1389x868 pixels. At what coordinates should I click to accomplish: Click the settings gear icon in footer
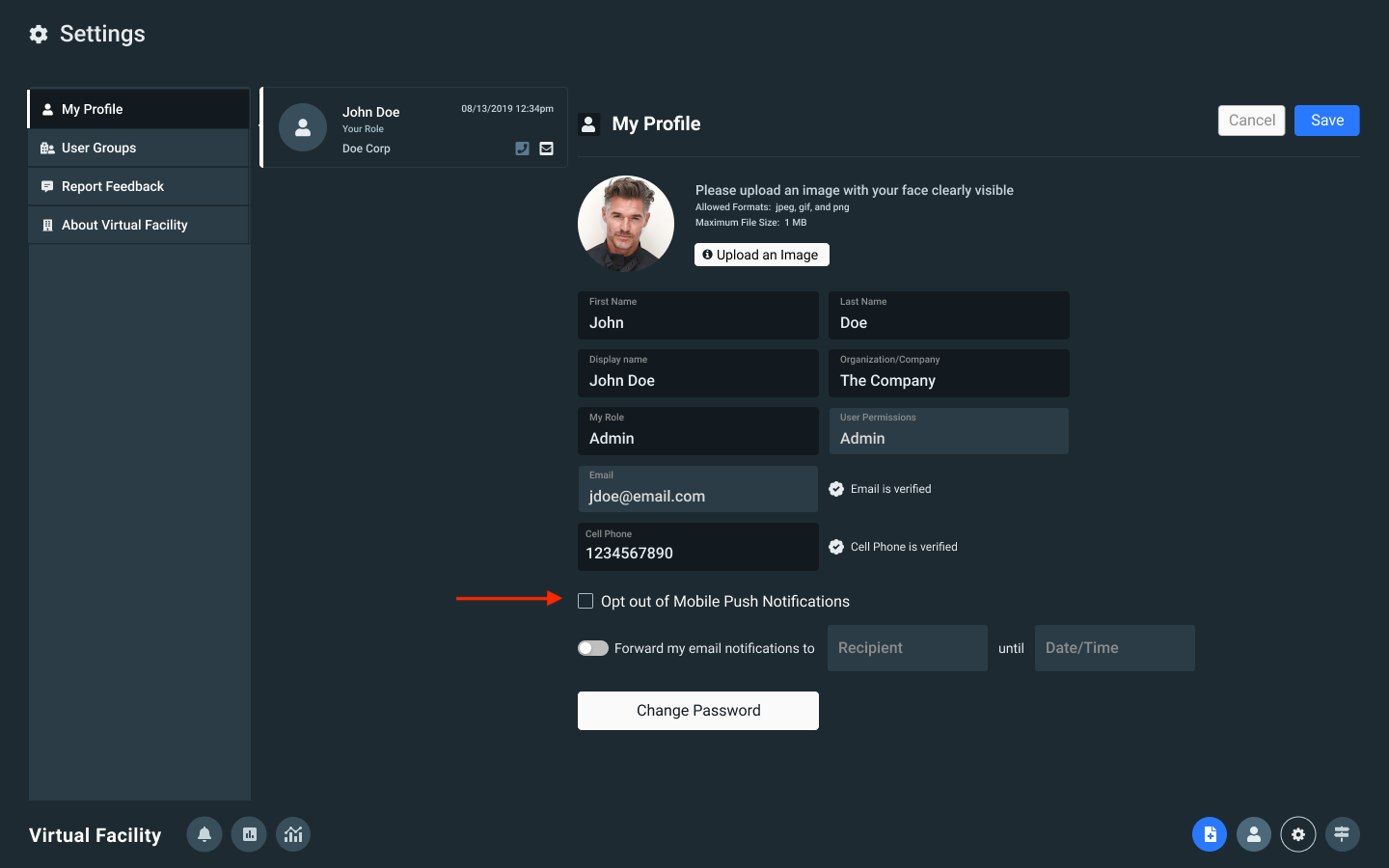pyautogui.click(x=1298, y=834)
